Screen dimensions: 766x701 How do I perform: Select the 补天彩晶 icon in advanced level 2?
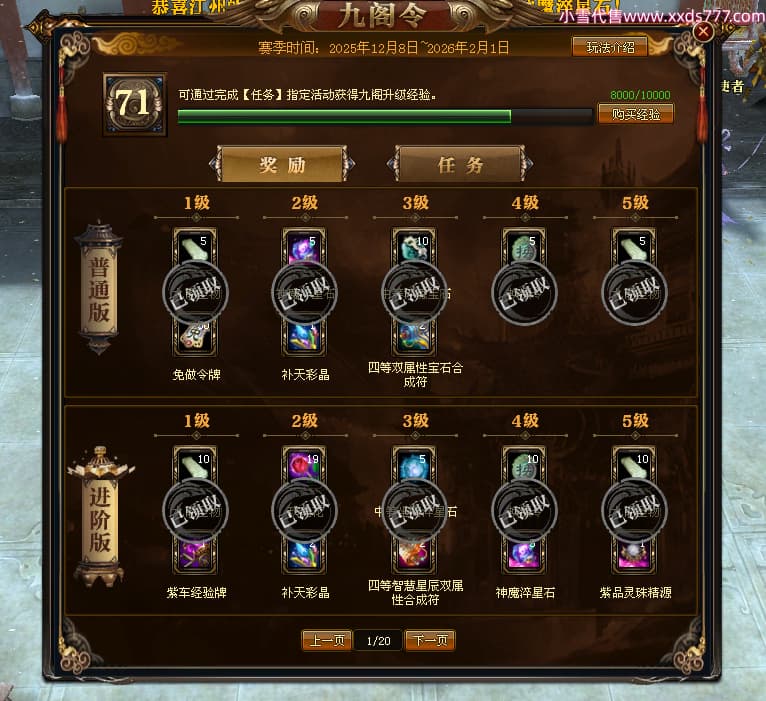304,555
